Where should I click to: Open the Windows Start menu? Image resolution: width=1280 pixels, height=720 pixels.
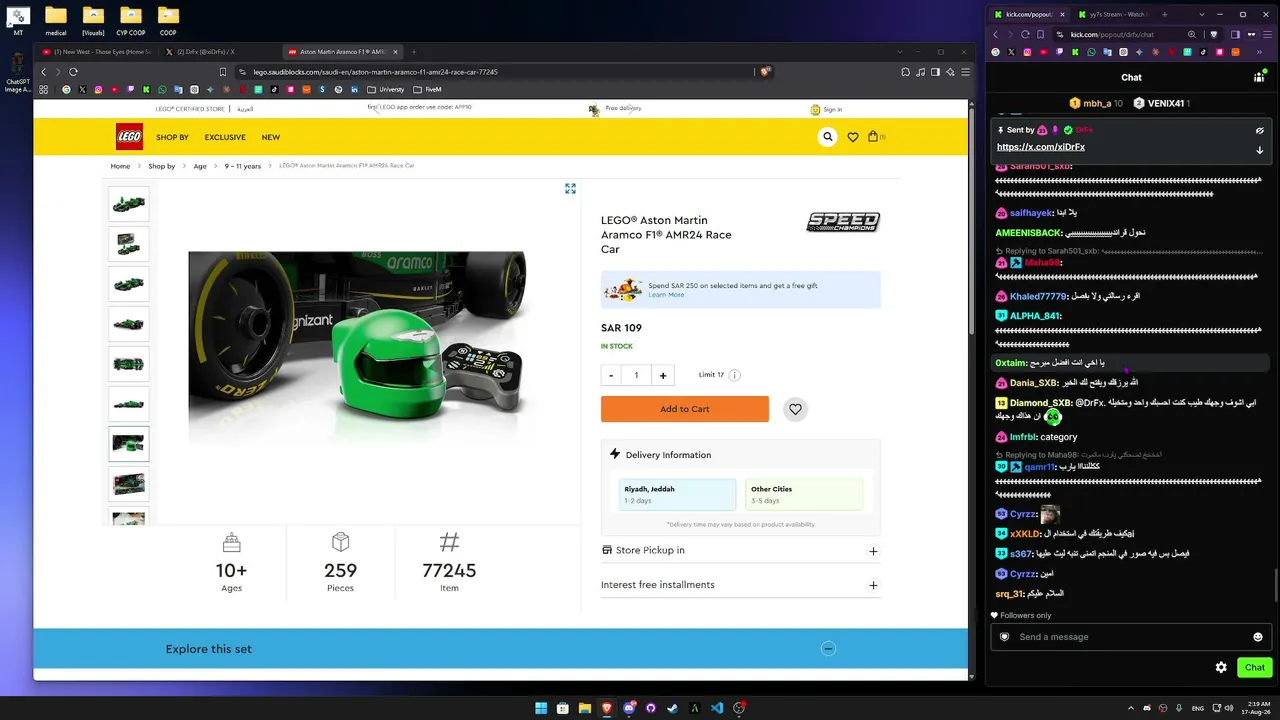tap(541, 708)
